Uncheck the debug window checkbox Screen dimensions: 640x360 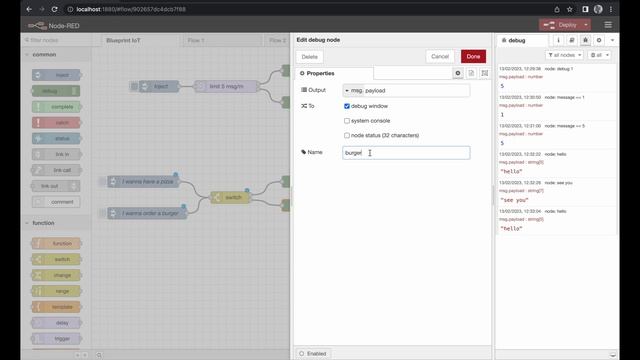347,106
